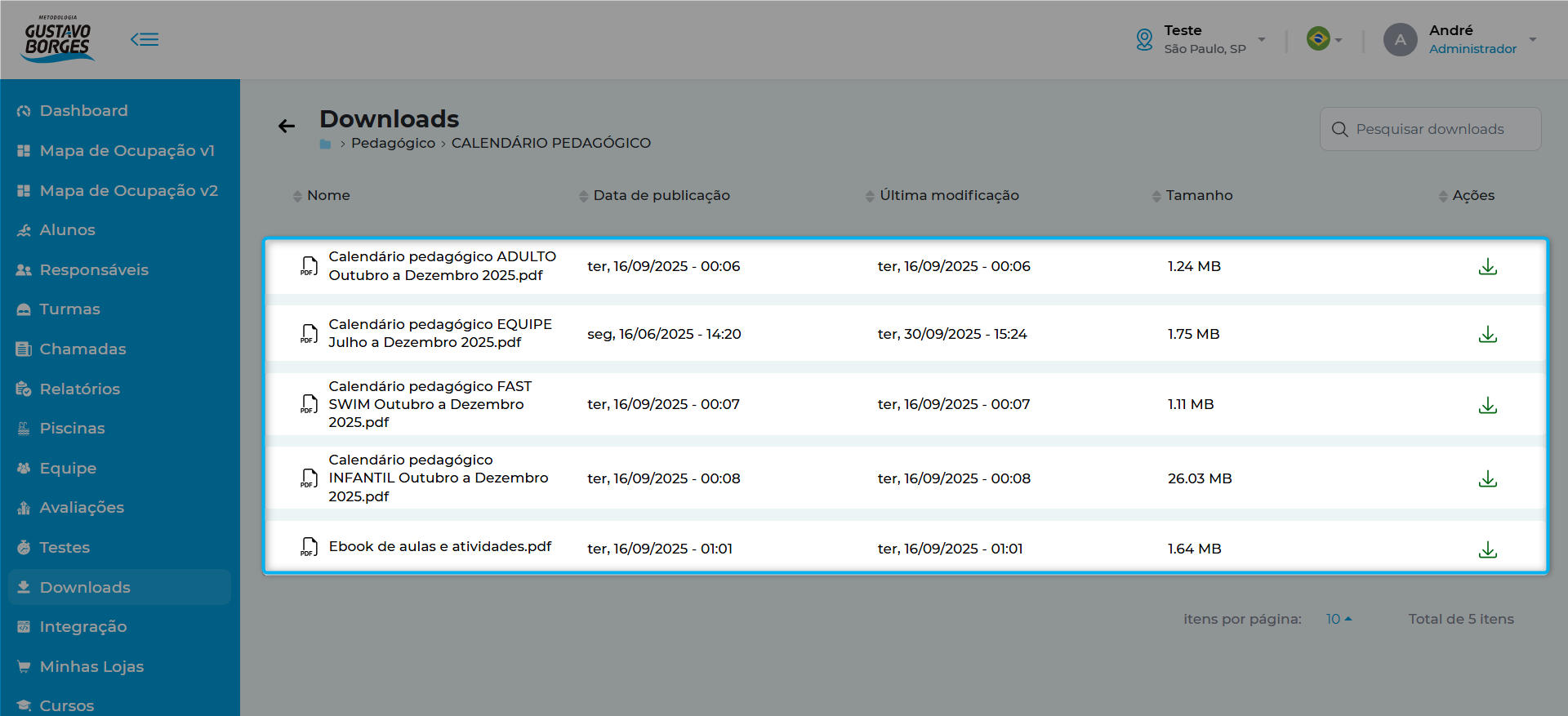This screenshot has width=1568, height=716.
Task: Expand the Teste São Paulo unit dropdown
Action: [1262, 39]
